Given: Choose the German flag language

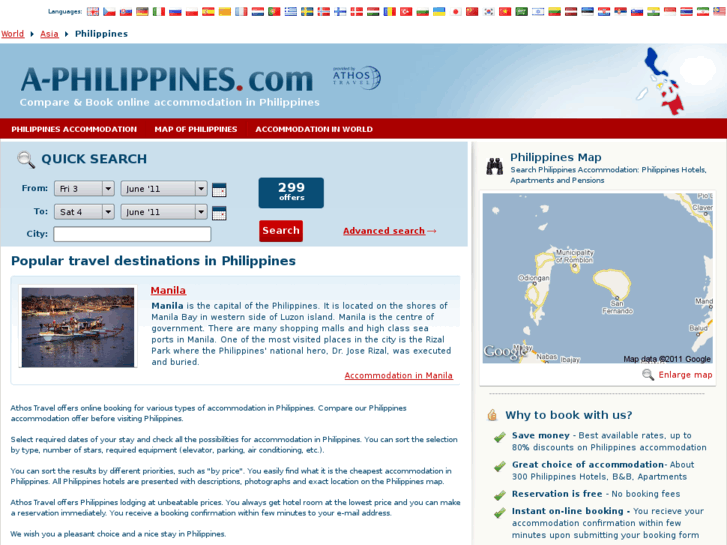Looking at the screenshot, I should pos(142,12).
